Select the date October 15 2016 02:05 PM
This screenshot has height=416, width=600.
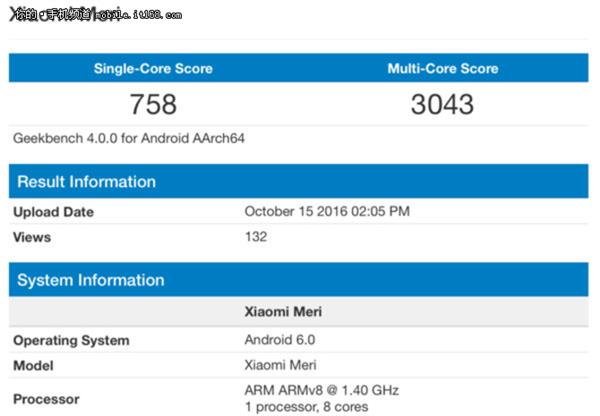tap(327, 211)
